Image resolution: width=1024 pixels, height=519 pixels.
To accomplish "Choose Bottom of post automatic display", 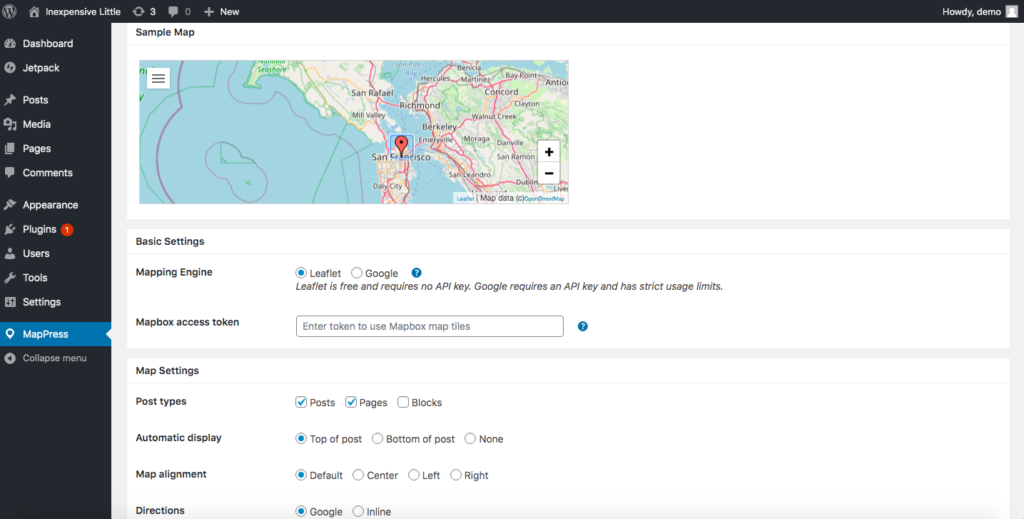I will pos(377,439).
